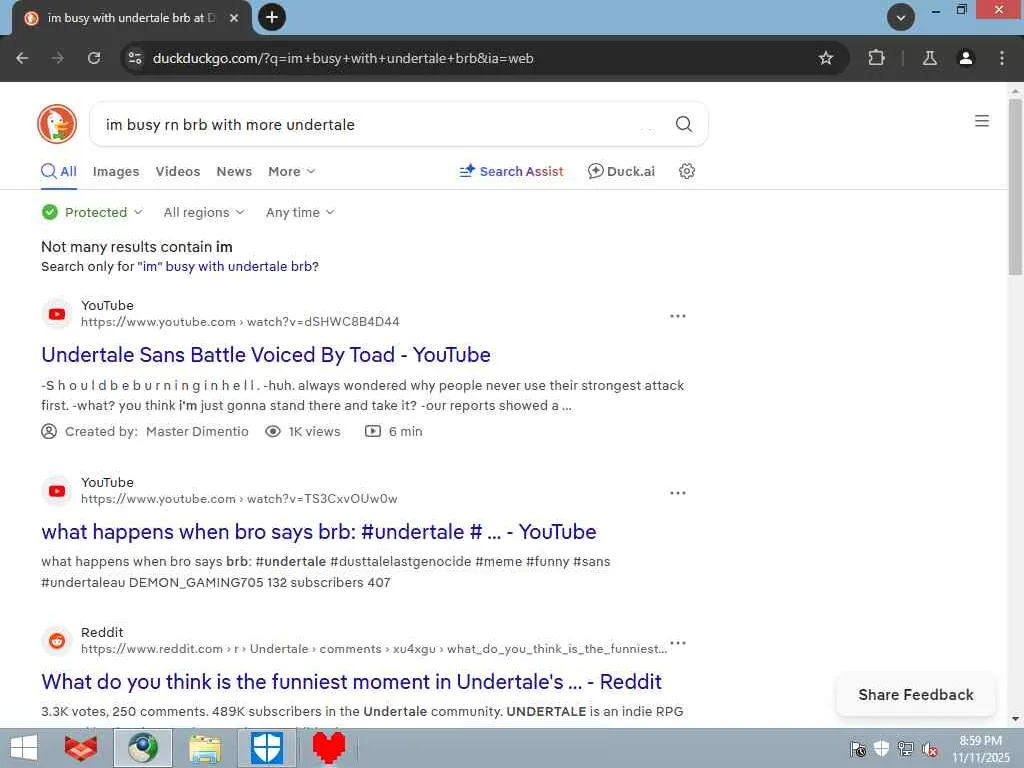
Task: Open 'what happens when bro says brb' result
Action: 319,532
